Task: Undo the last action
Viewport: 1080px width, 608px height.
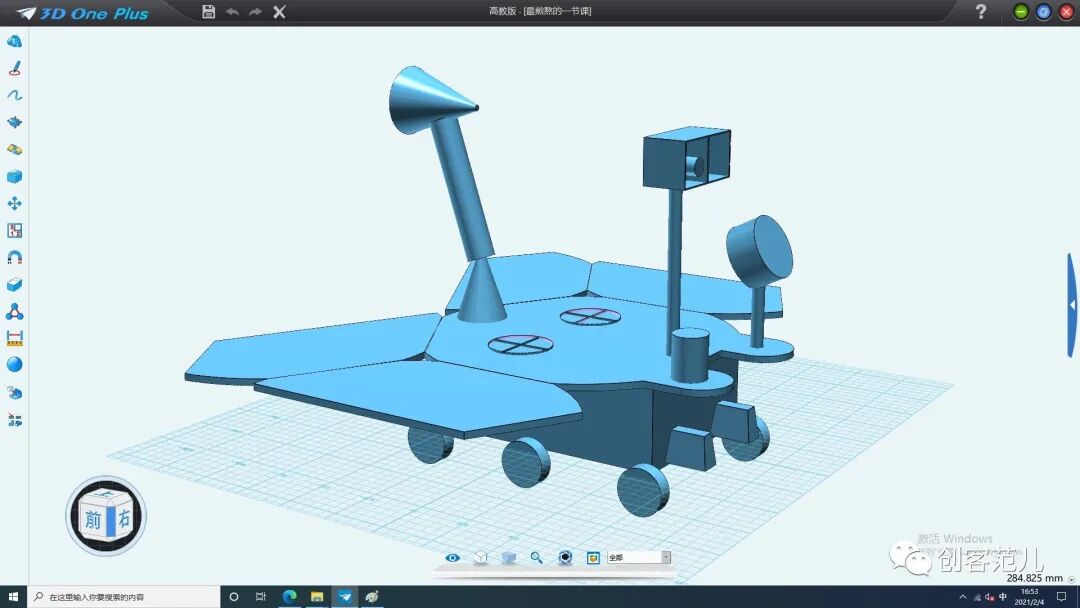Action: pyautogui.click(x=232, y=12)
